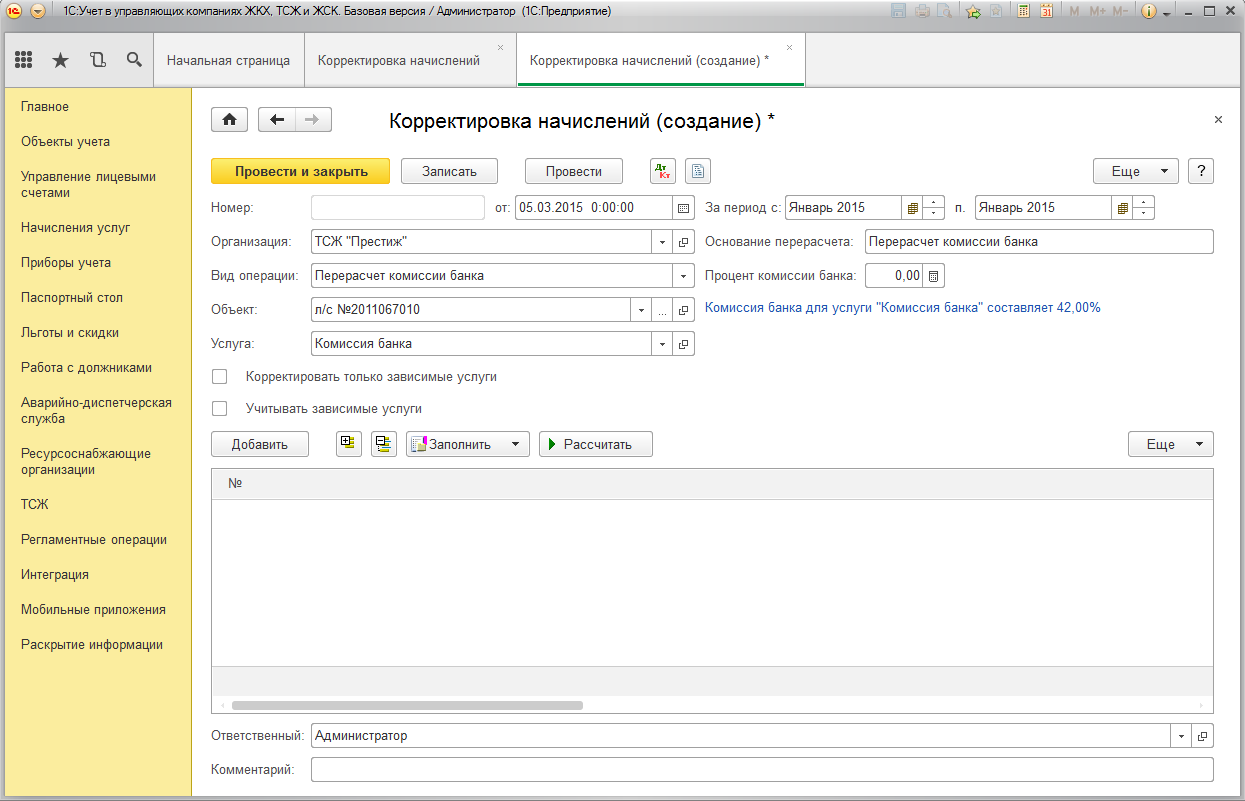
Task: Open the sections grid menu icon
Action: (x=24, y=60)
